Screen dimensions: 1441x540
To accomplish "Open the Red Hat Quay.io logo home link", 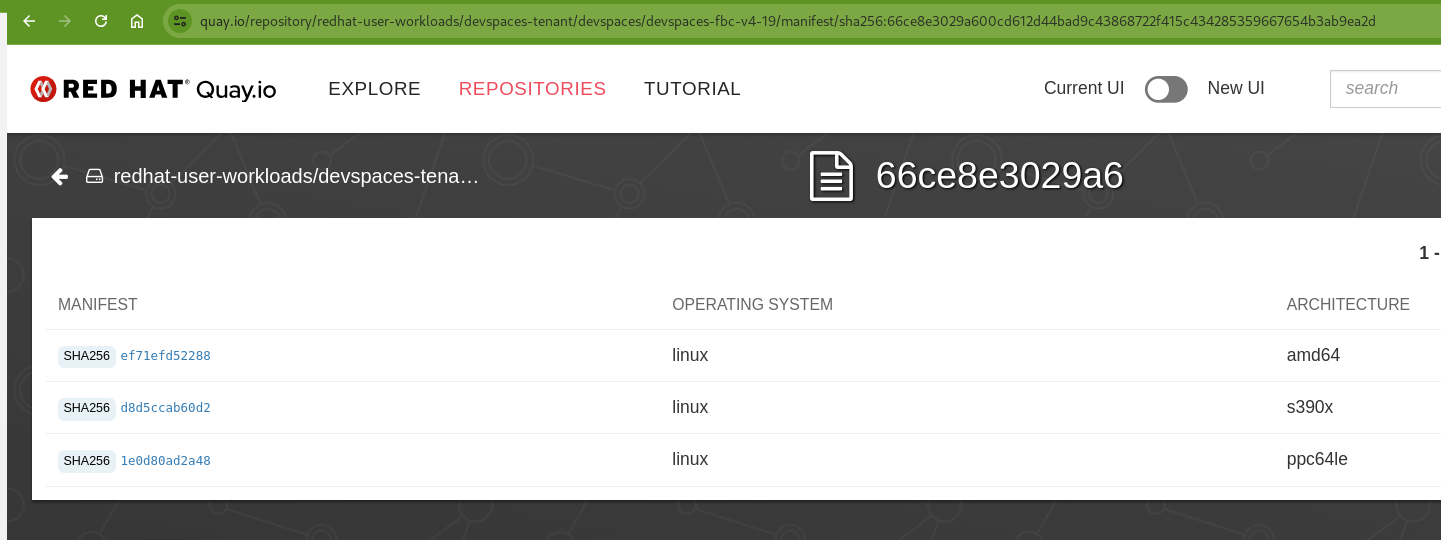I will (153, 89).
